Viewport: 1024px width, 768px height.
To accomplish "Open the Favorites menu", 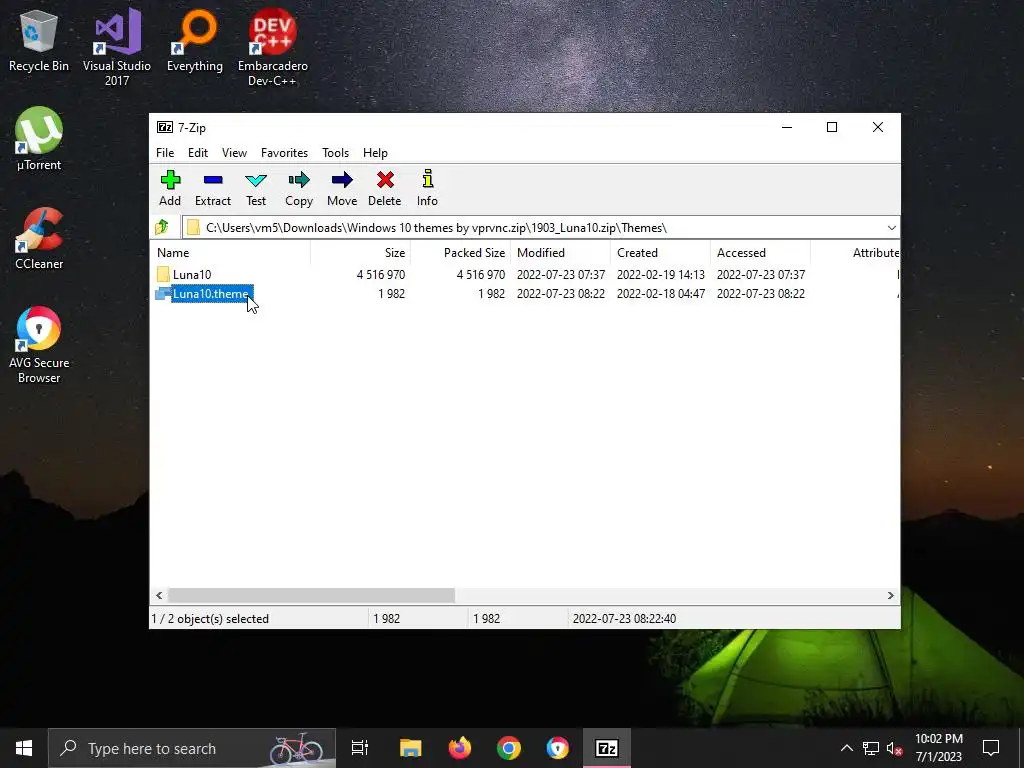I will [284, 153].
